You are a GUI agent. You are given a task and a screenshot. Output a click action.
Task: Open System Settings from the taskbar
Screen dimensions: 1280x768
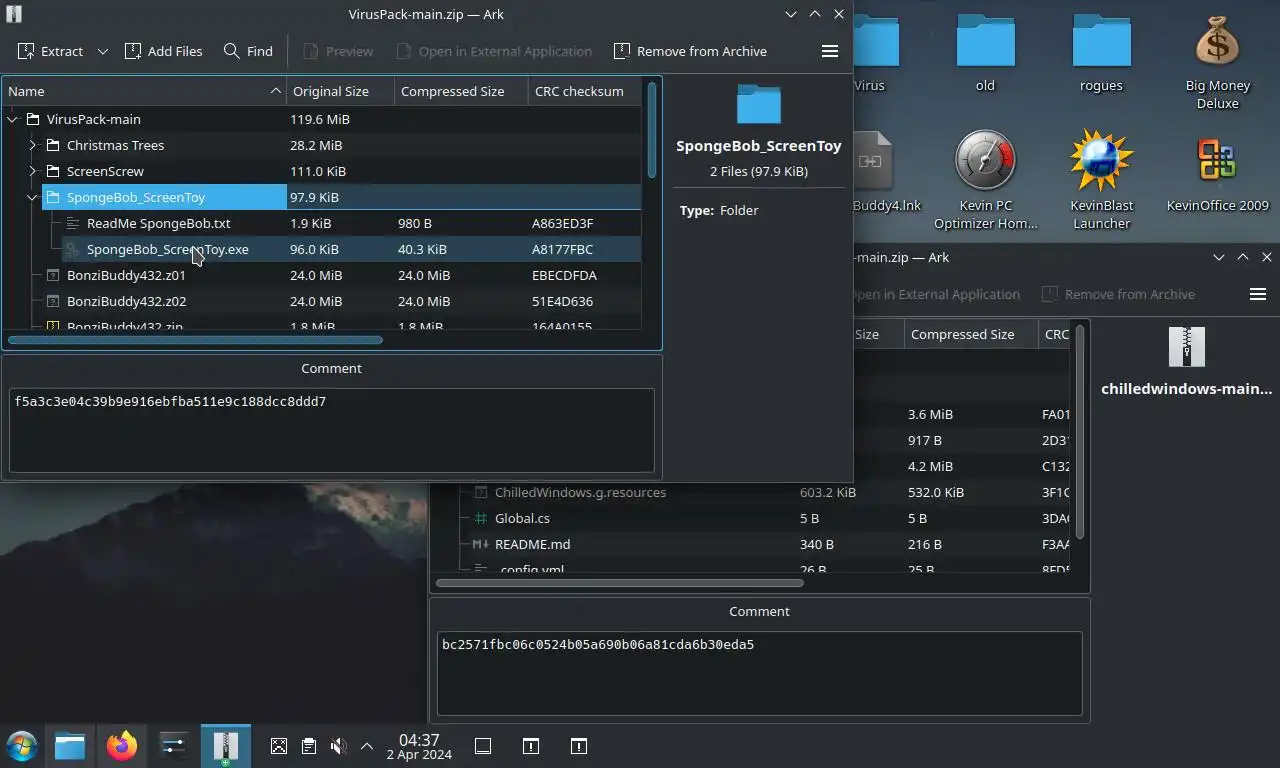pyautogui.click(x=174, y=746)
